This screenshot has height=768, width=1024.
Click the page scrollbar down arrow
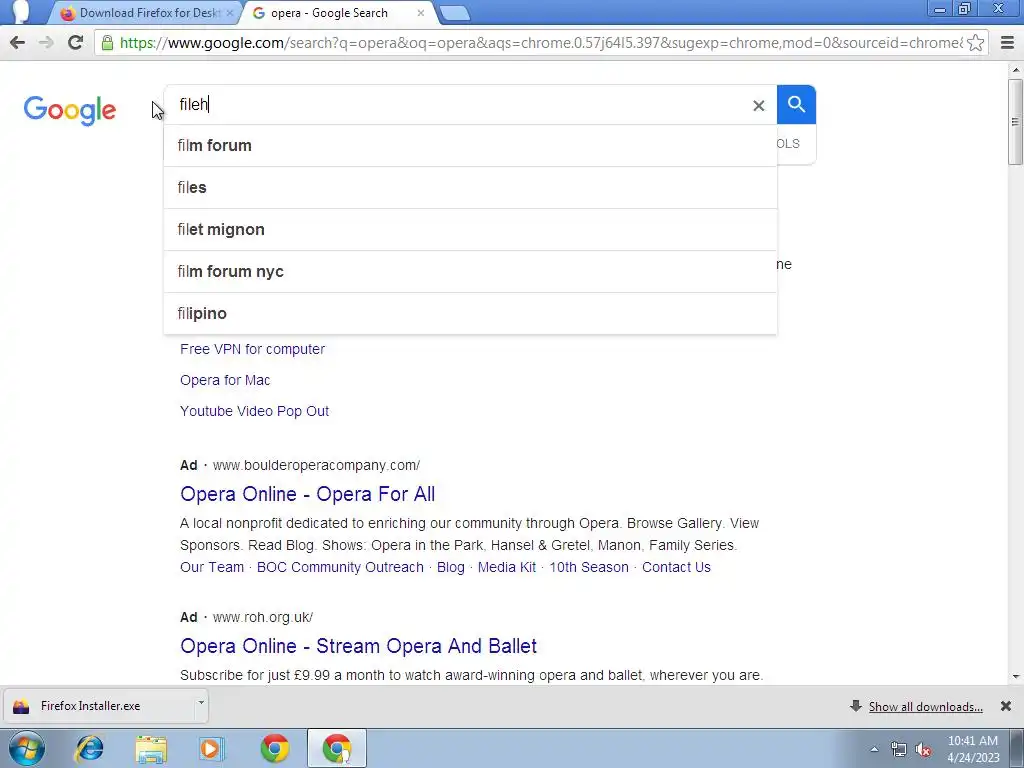point(1016,677)
